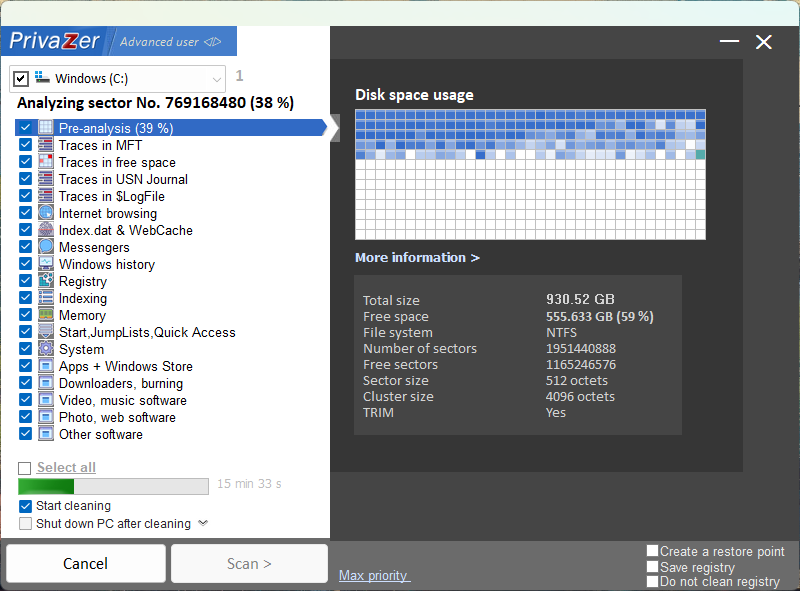Click the Max priority link
This screenshot has height=591, width=800.
(374, 576)
